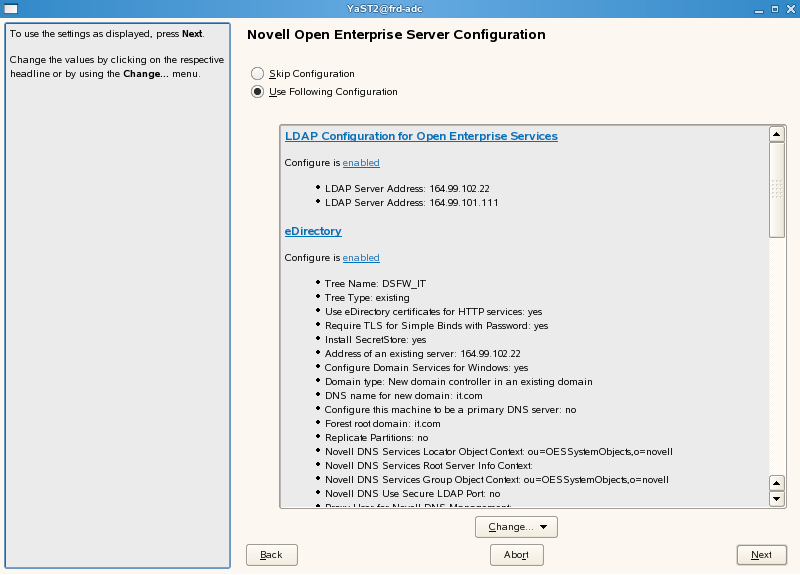The image size is (800, 575).
Task: Maximize the YaST2 window
Action: click(x=773, y=8)
